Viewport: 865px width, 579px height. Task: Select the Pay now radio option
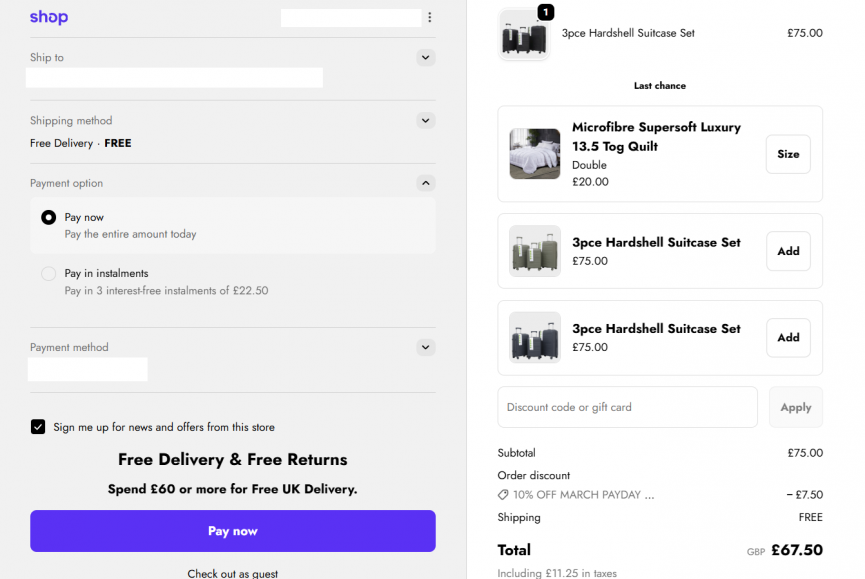[x=48, y=217]
